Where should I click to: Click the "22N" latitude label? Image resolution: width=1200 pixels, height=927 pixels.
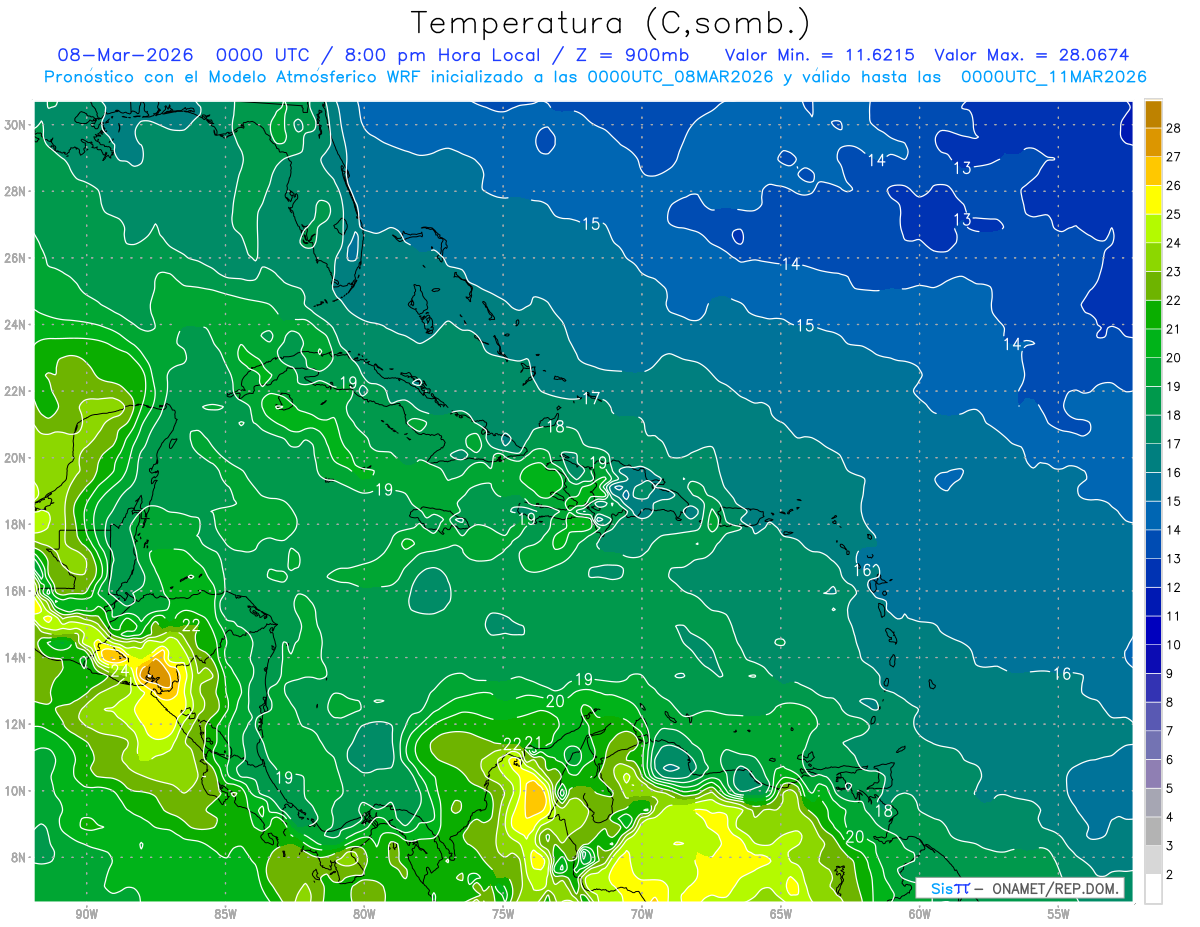click(x=17, y=391)
